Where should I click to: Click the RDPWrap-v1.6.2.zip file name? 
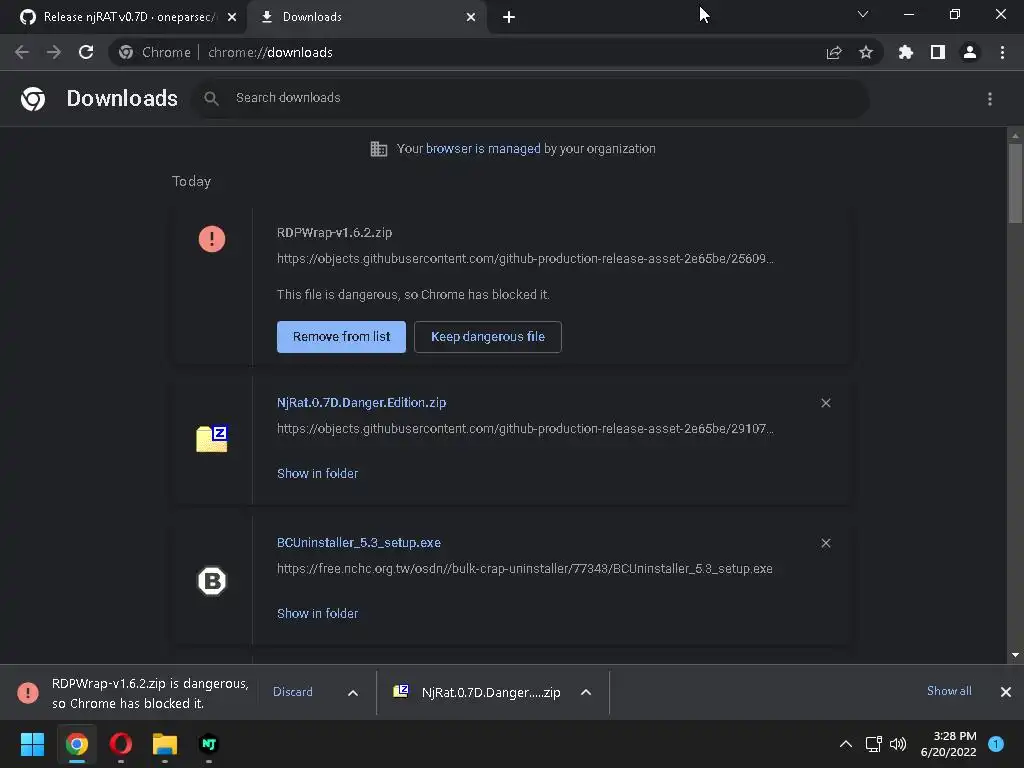coord(334,232)
